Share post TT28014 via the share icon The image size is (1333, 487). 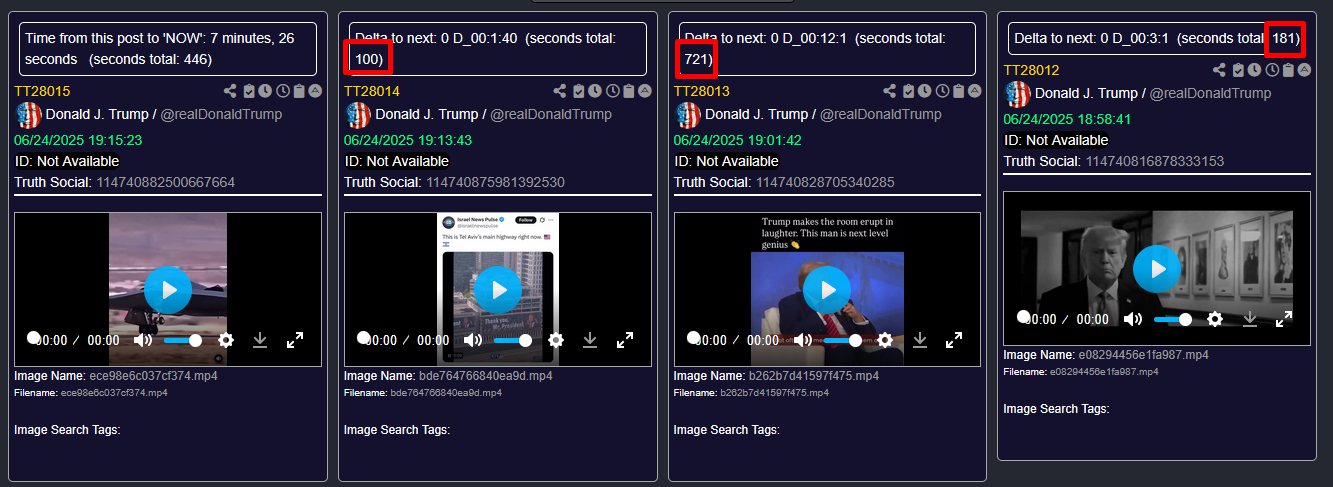click(x=560, y=90)
